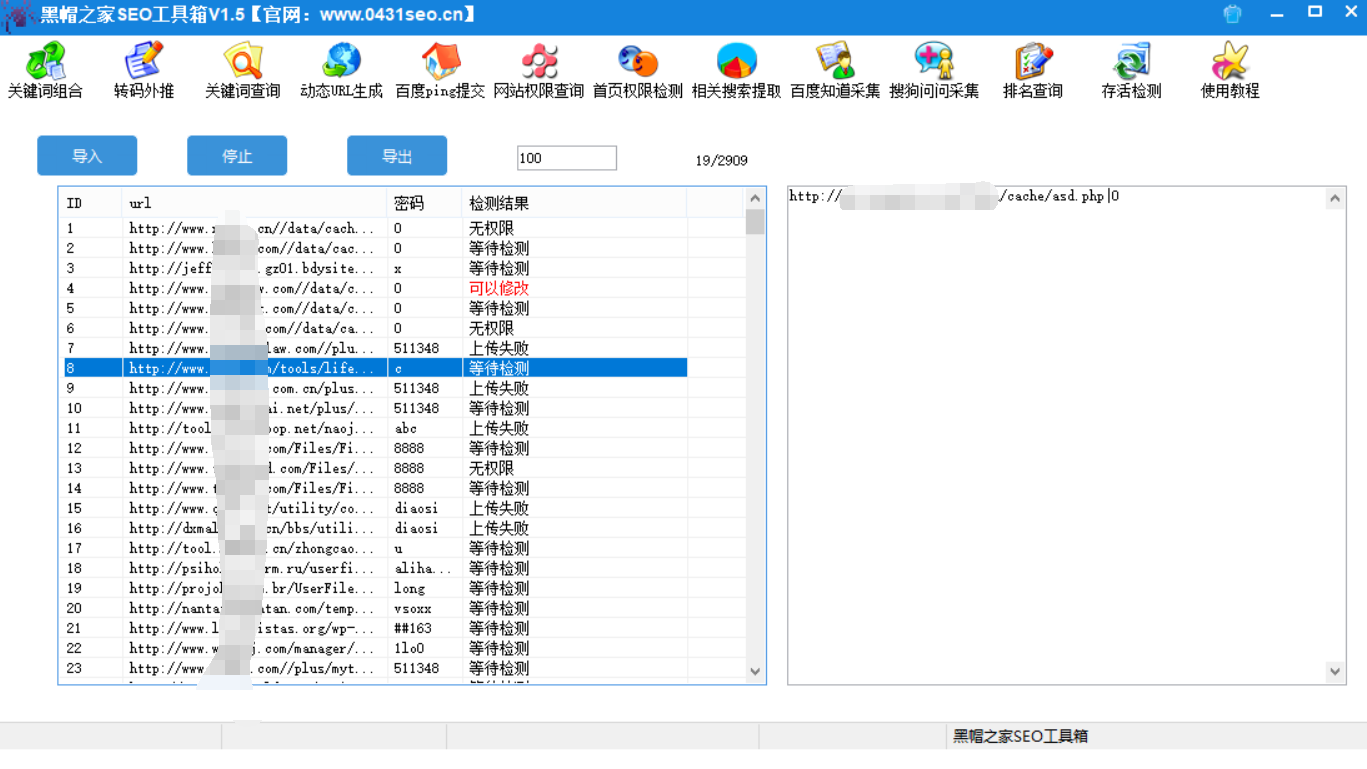Click the application logo in title bar

(16, 16)
